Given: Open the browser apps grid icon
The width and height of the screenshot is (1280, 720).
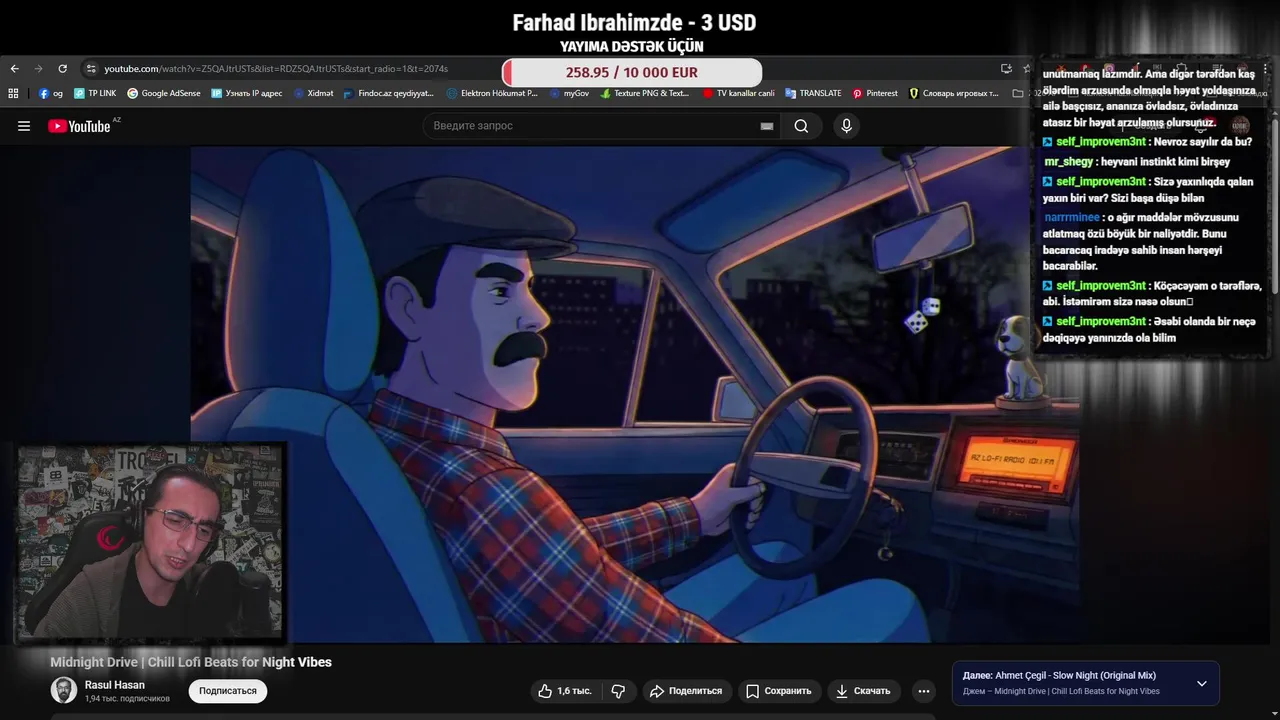Looking at the screenshot, I should [13, 93].
